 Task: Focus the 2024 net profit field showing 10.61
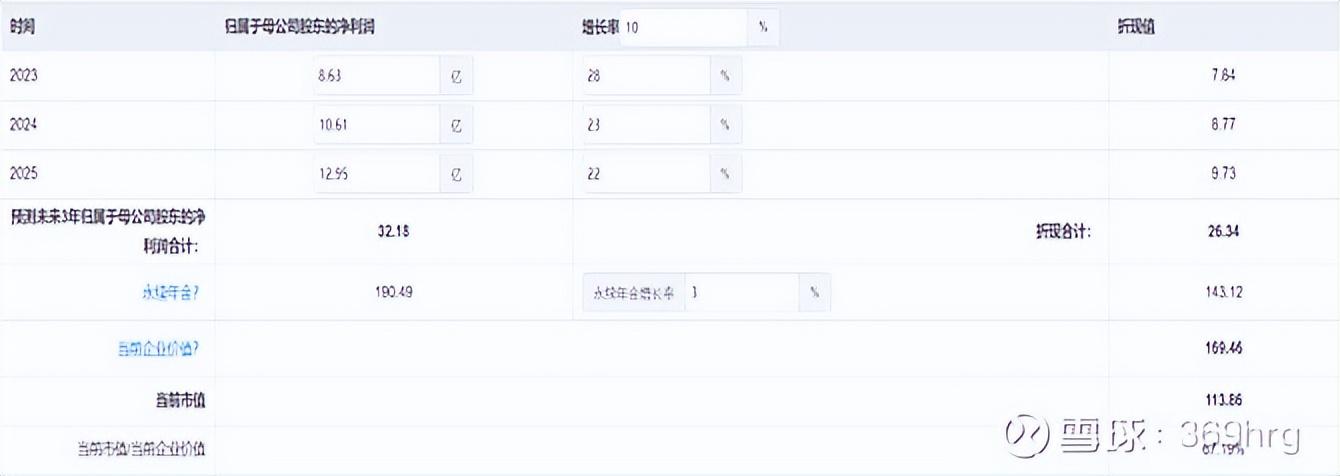point(376,125)
